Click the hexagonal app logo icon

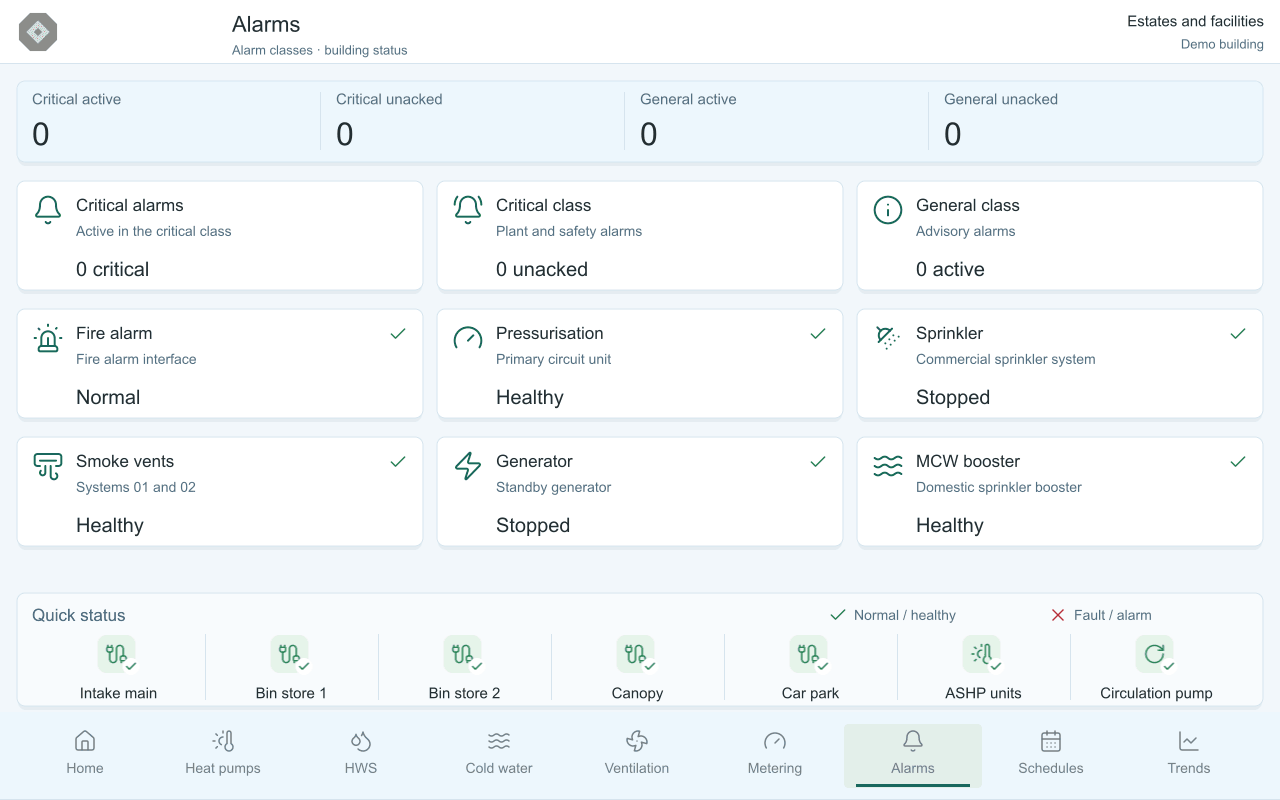pyautogui.click(x=38, y=32)
